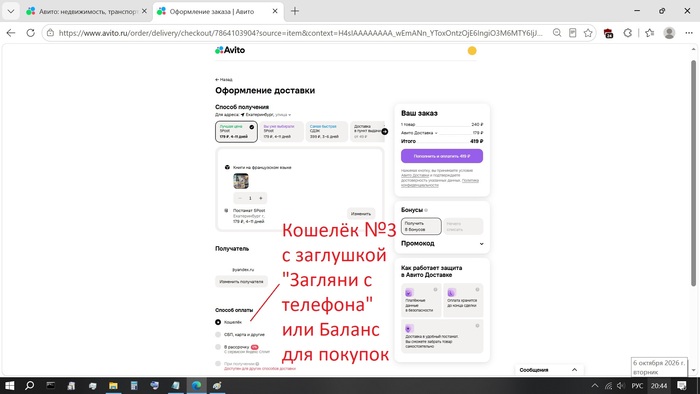Screen dimensions: 700x394
Task: Select the СБП, карта и другие payment
Action: [218, 334]
